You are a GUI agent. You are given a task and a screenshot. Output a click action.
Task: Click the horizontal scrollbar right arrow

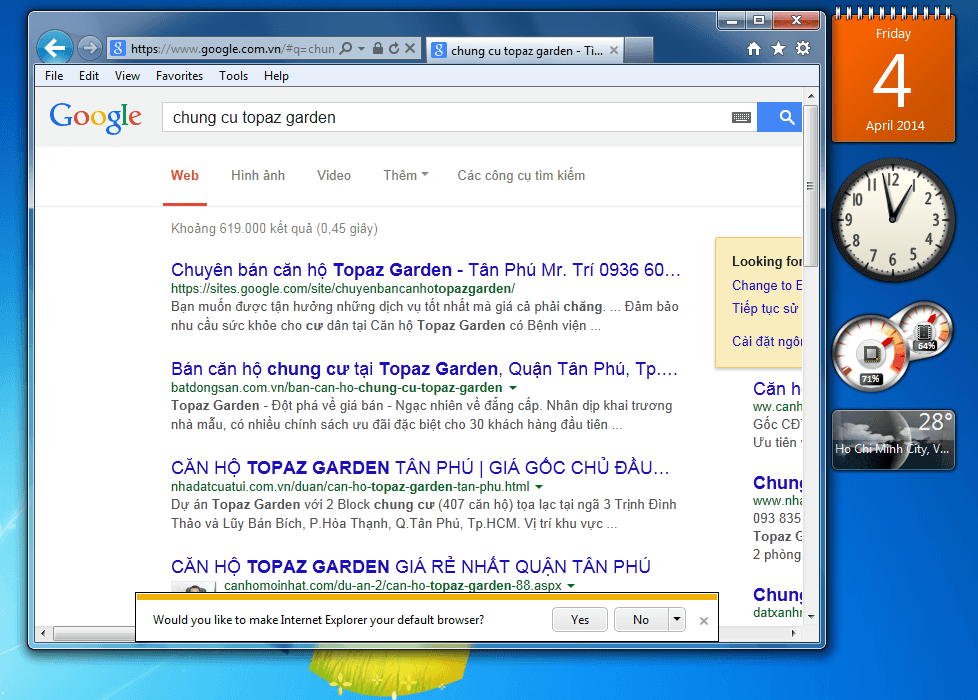[793, 633]
